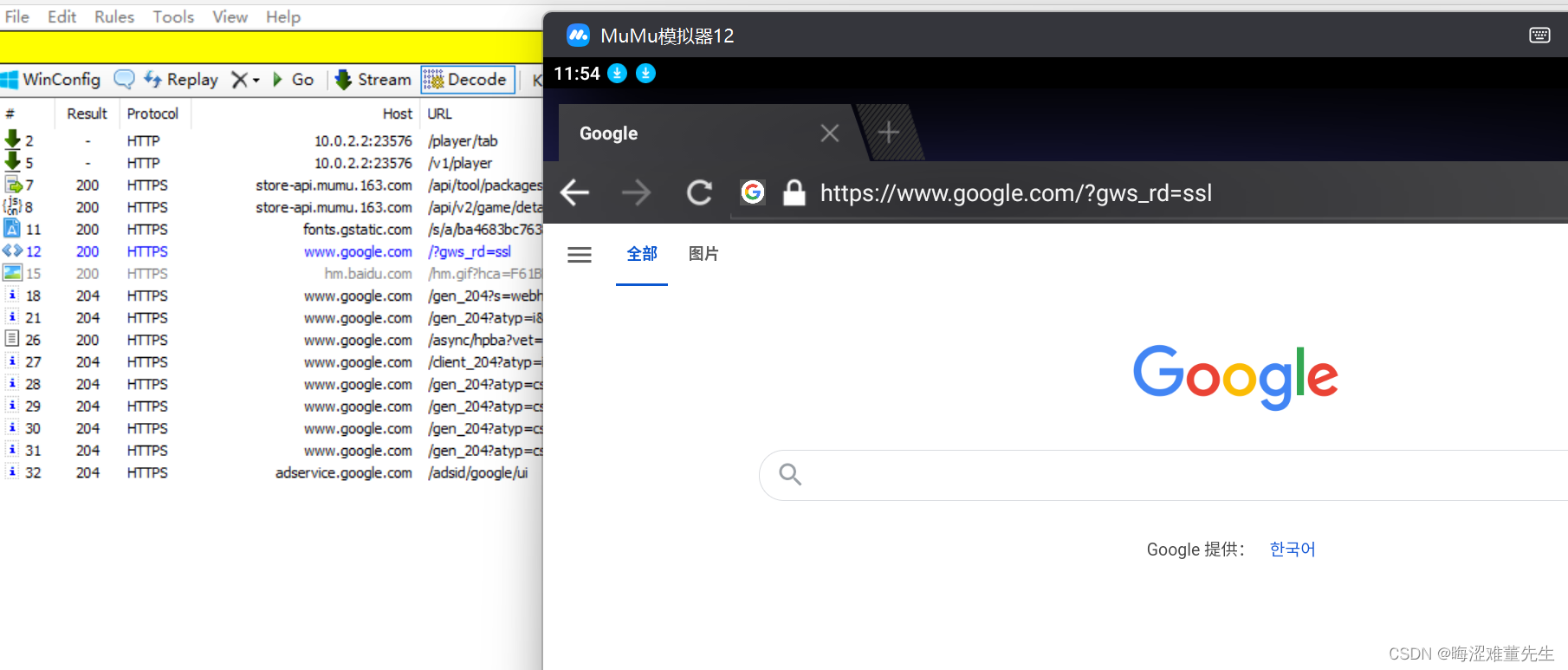The image size is (1568, 670).
Task: Select the /api/tool/packages URL entry
Action: (484, 185)
